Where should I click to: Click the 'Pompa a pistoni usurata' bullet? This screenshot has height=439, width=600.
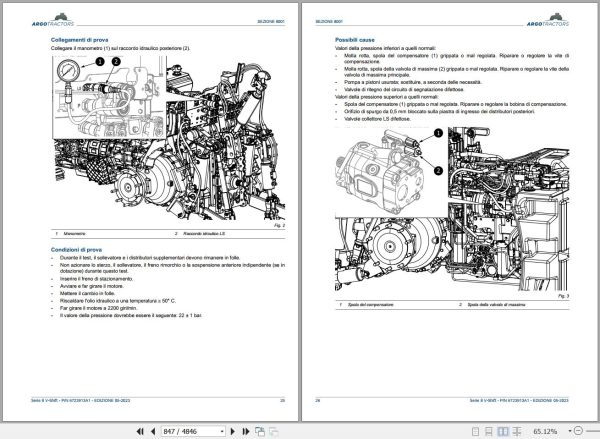[x=413, y=82]
